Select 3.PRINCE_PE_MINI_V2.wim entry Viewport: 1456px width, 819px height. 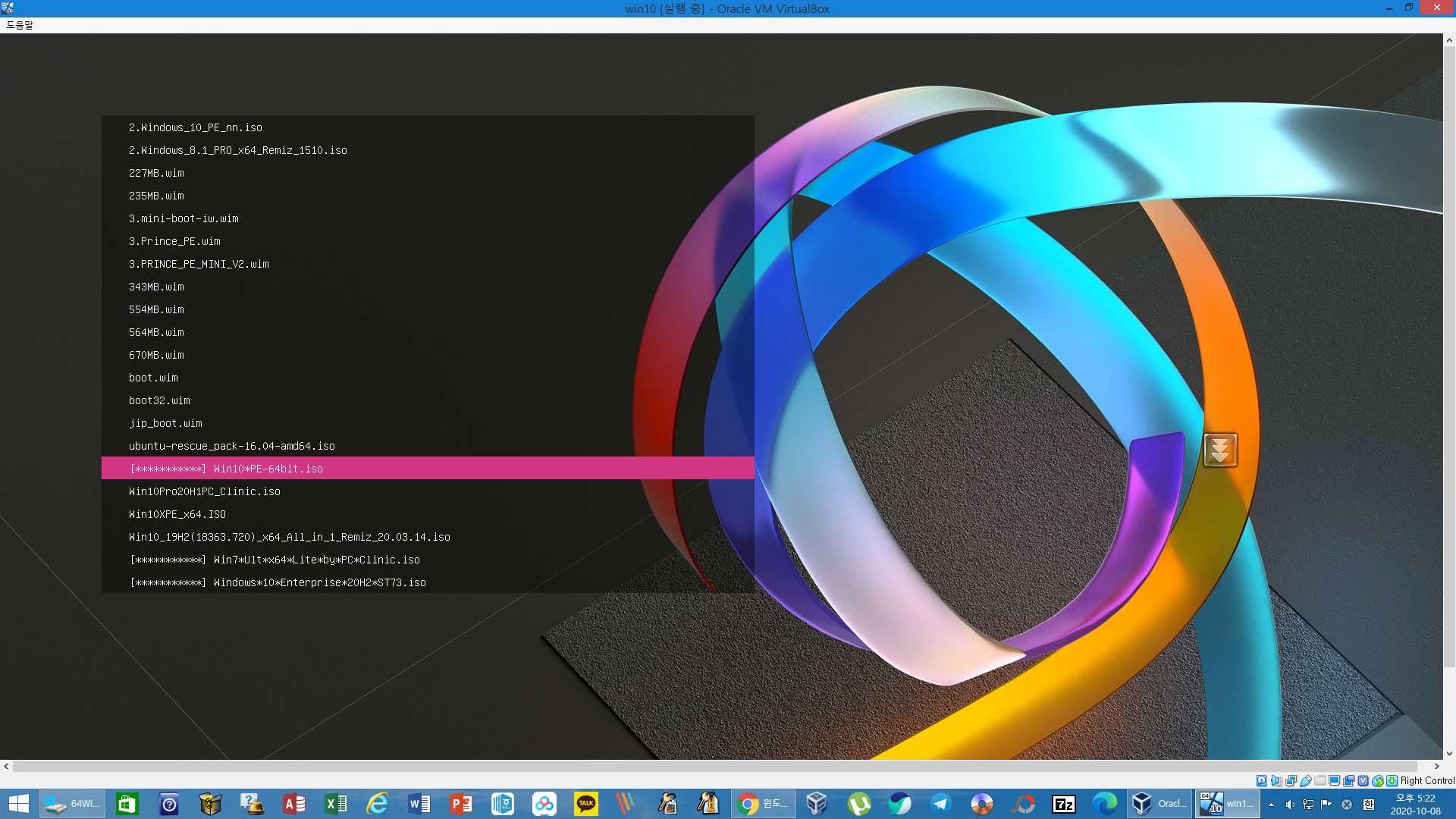(x=428, y=264)
